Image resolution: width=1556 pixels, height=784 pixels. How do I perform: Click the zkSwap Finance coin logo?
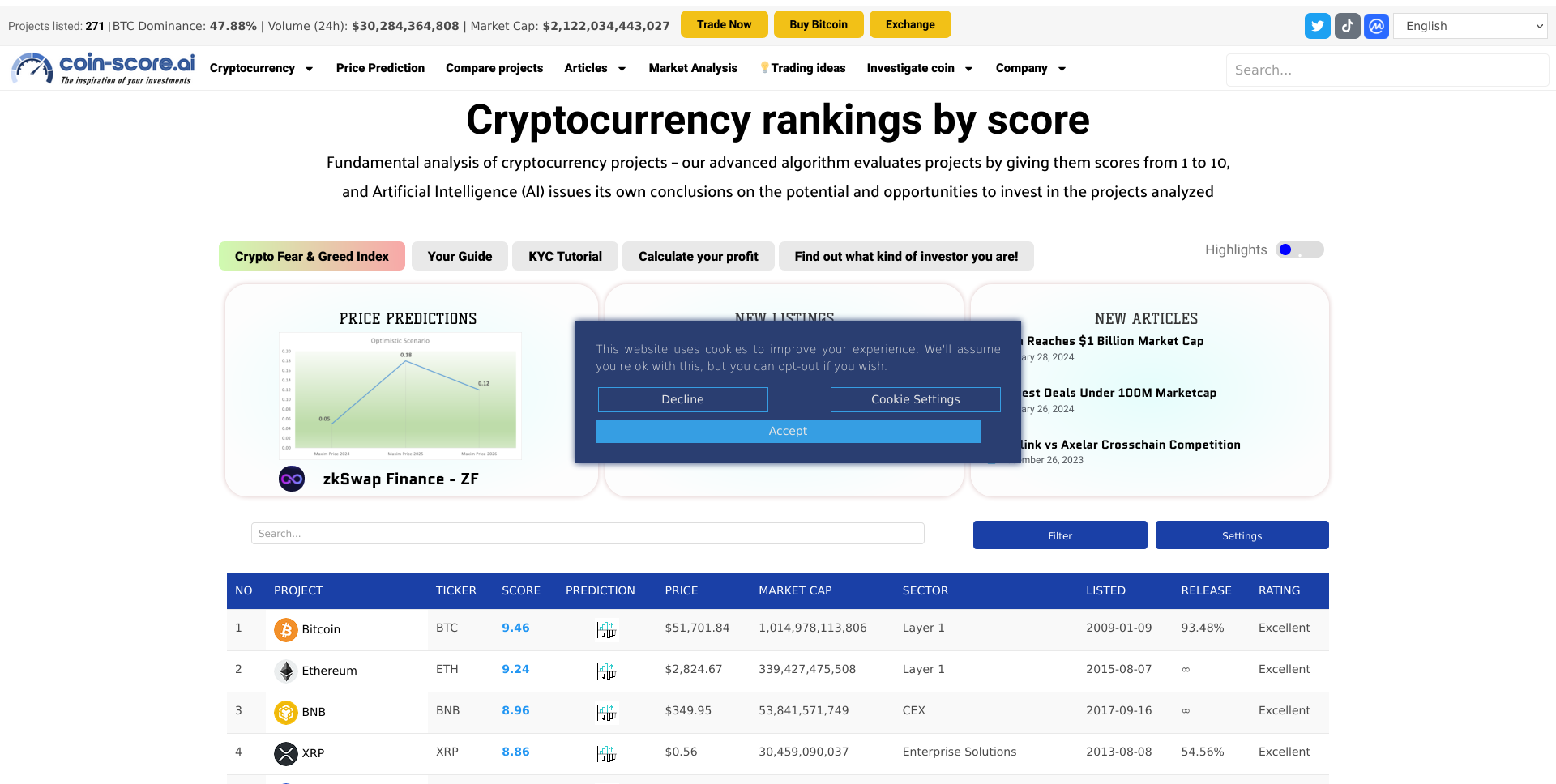click(291, 479)
